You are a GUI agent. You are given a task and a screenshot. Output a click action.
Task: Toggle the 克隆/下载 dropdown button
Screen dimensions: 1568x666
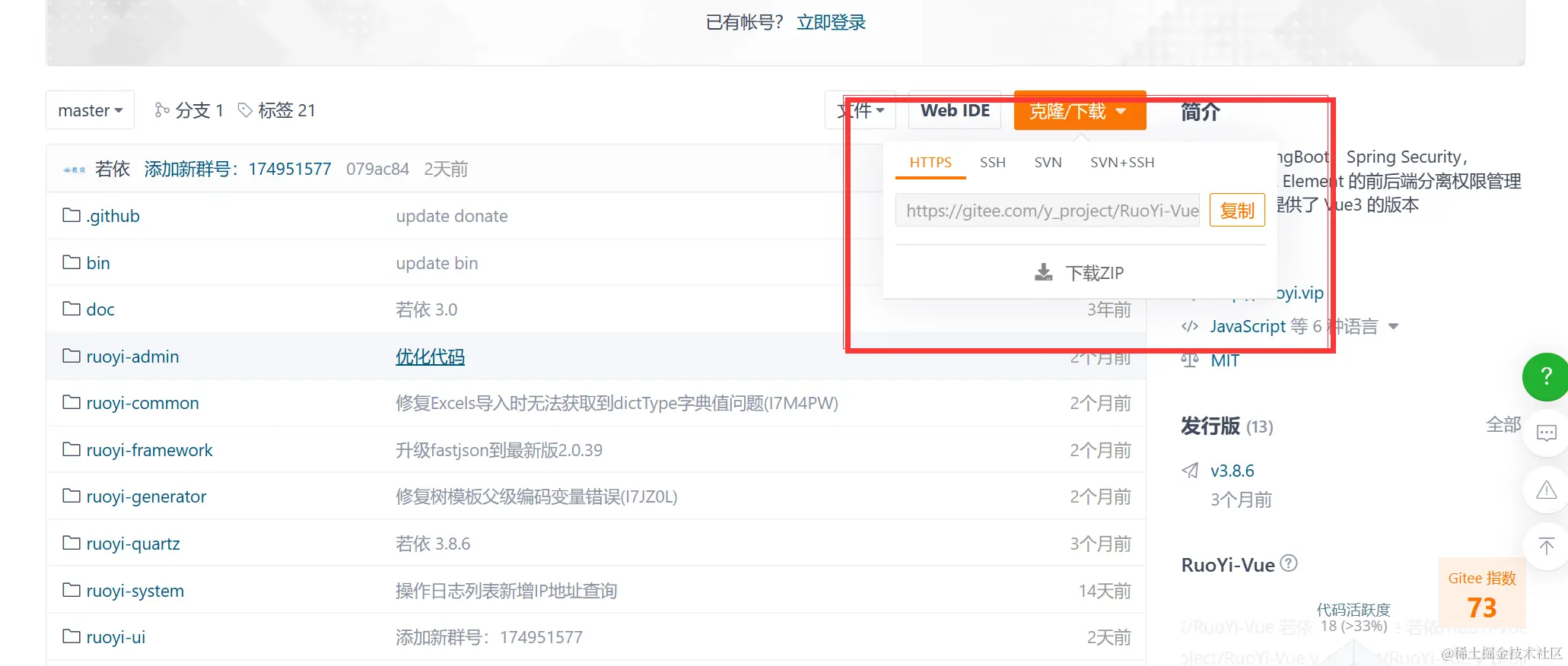(x=1080, y=110)
